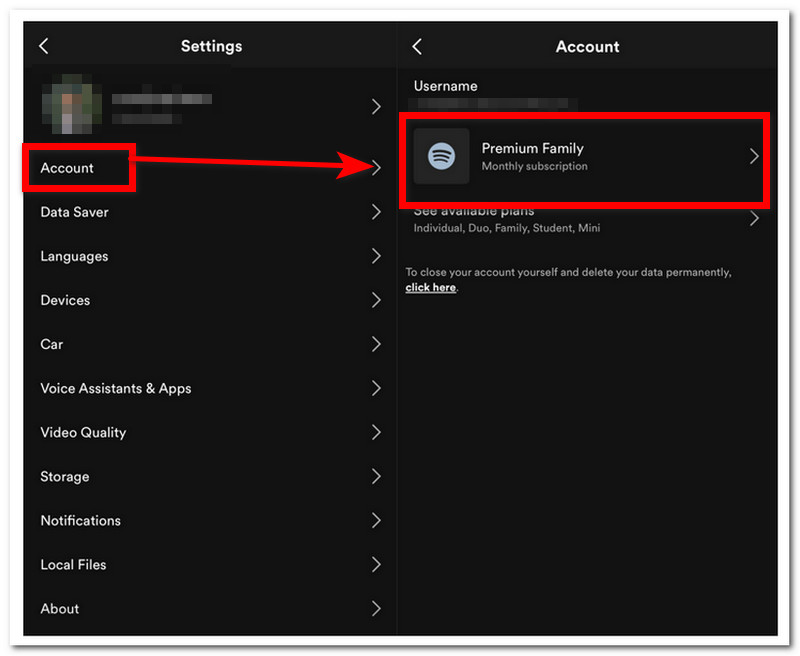Image resolution: width=800 pixels, height=656 pixels.
Task: Go back from the Settings screen
Action: click(44, 47)
